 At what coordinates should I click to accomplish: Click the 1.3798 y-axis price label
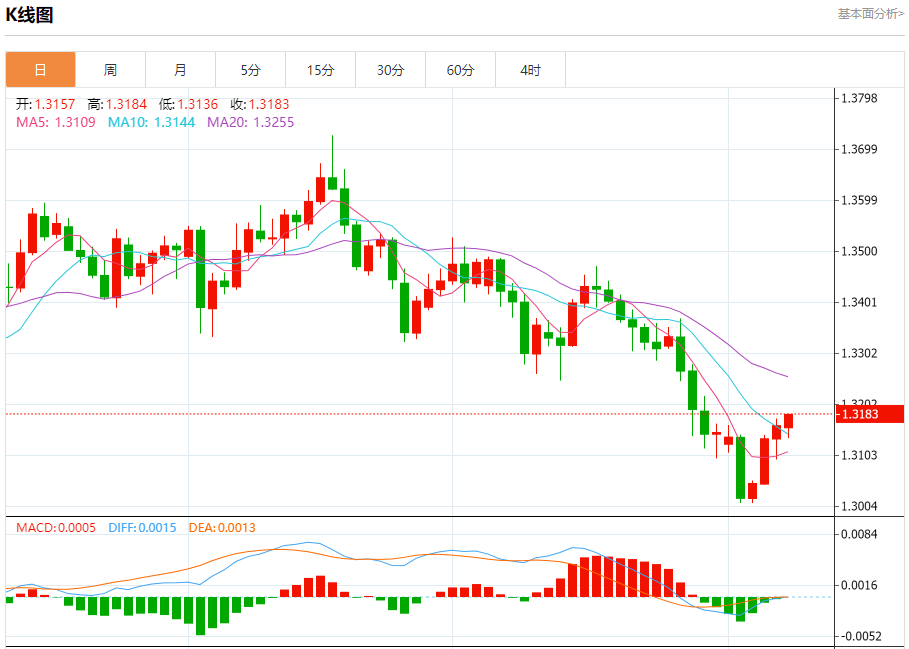point(858,98)
